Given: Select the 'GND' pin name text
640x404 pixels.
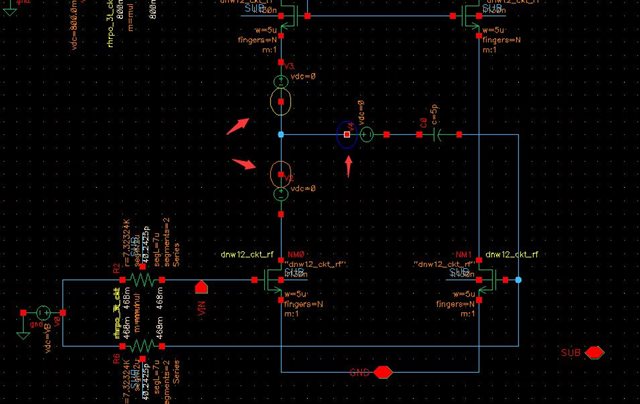Looking at the screenshot, I should pyautogui.click(x=360, y=373).
